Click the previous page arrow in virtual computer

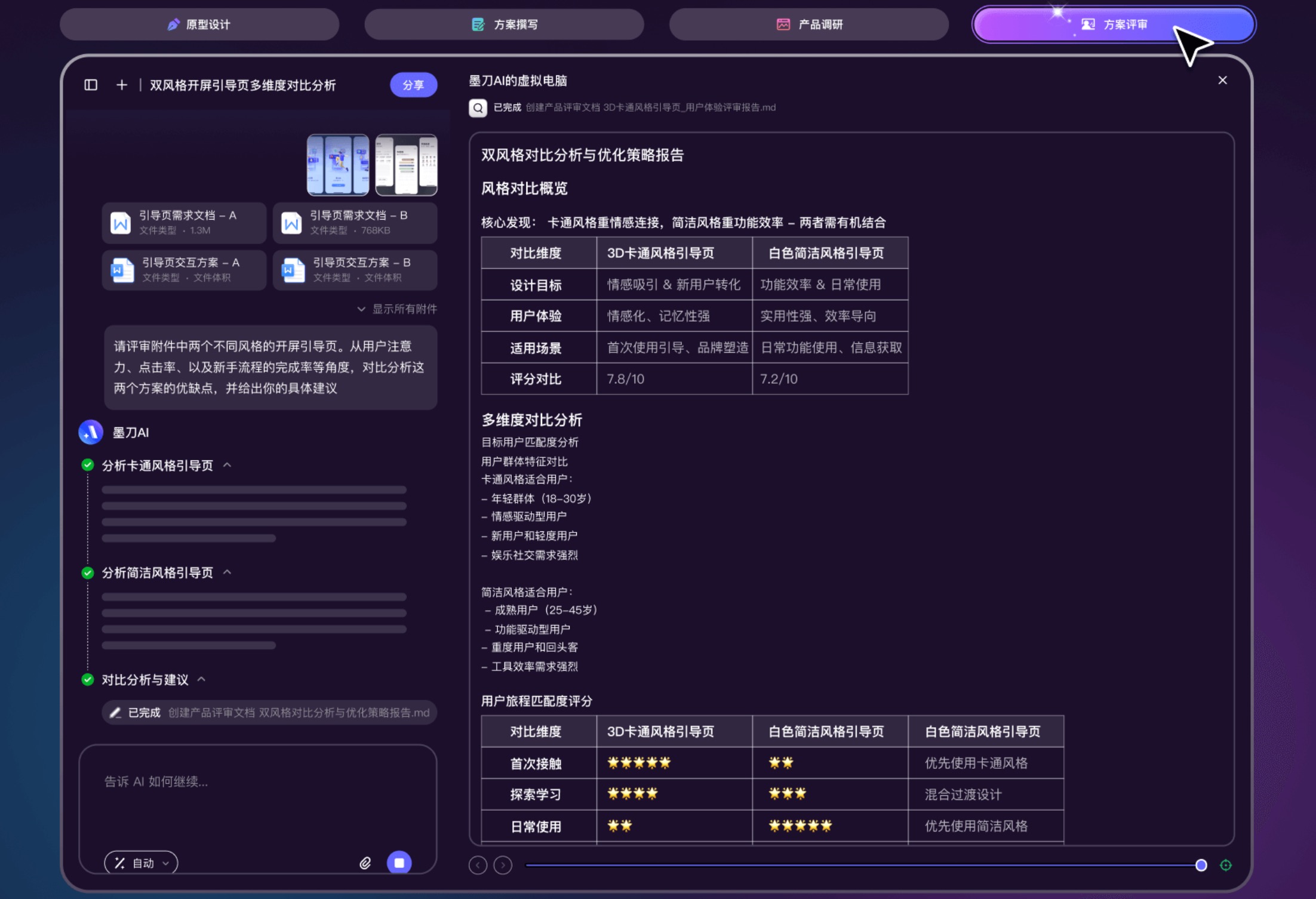click(x=478, y=864)
